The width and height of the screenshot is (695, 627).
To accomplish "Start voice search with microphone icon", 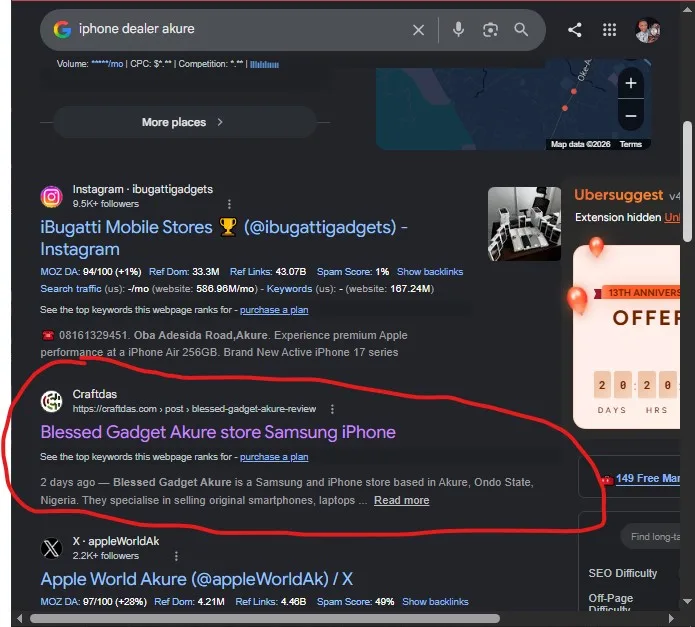I will (x=459, y=30).
